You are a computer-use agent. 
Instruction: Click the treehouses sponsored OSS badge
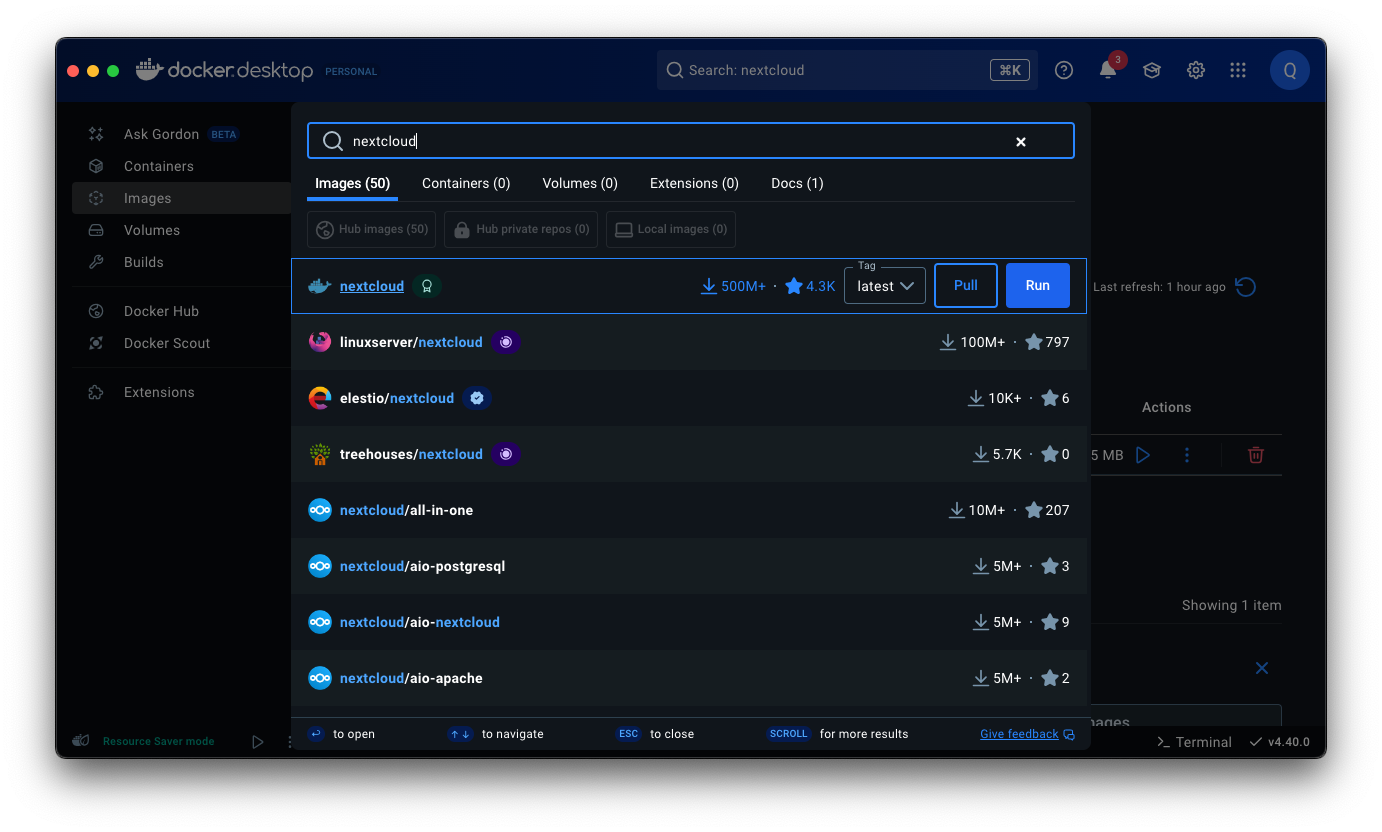point(505,454)
